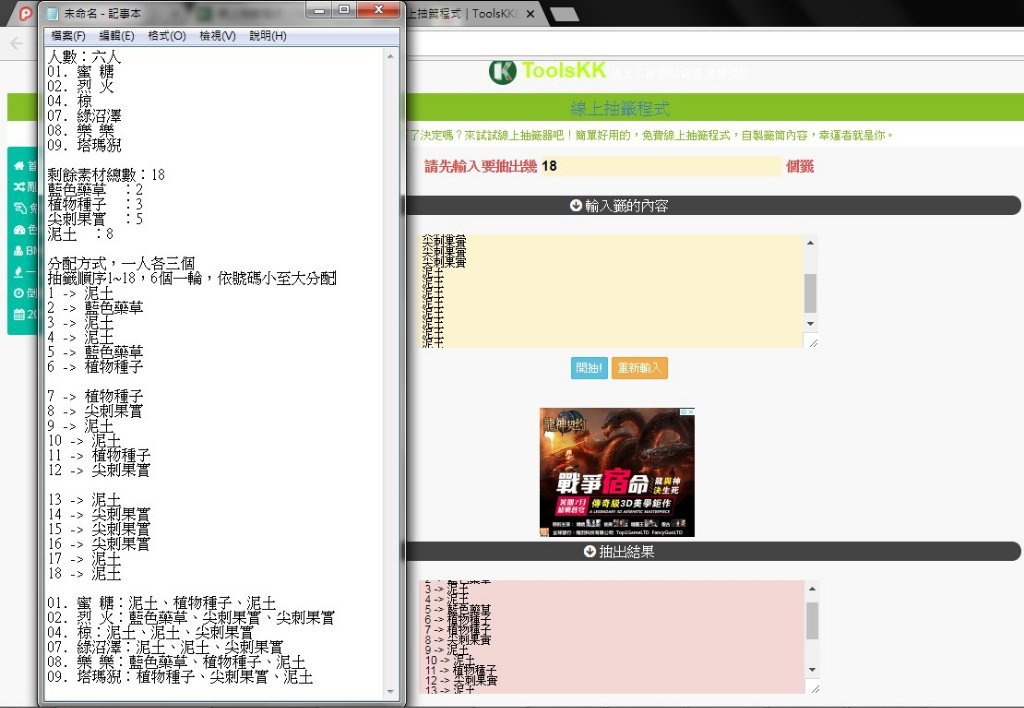
Task: Click the clock icon in the green sidebar
Action: point(19,293)
